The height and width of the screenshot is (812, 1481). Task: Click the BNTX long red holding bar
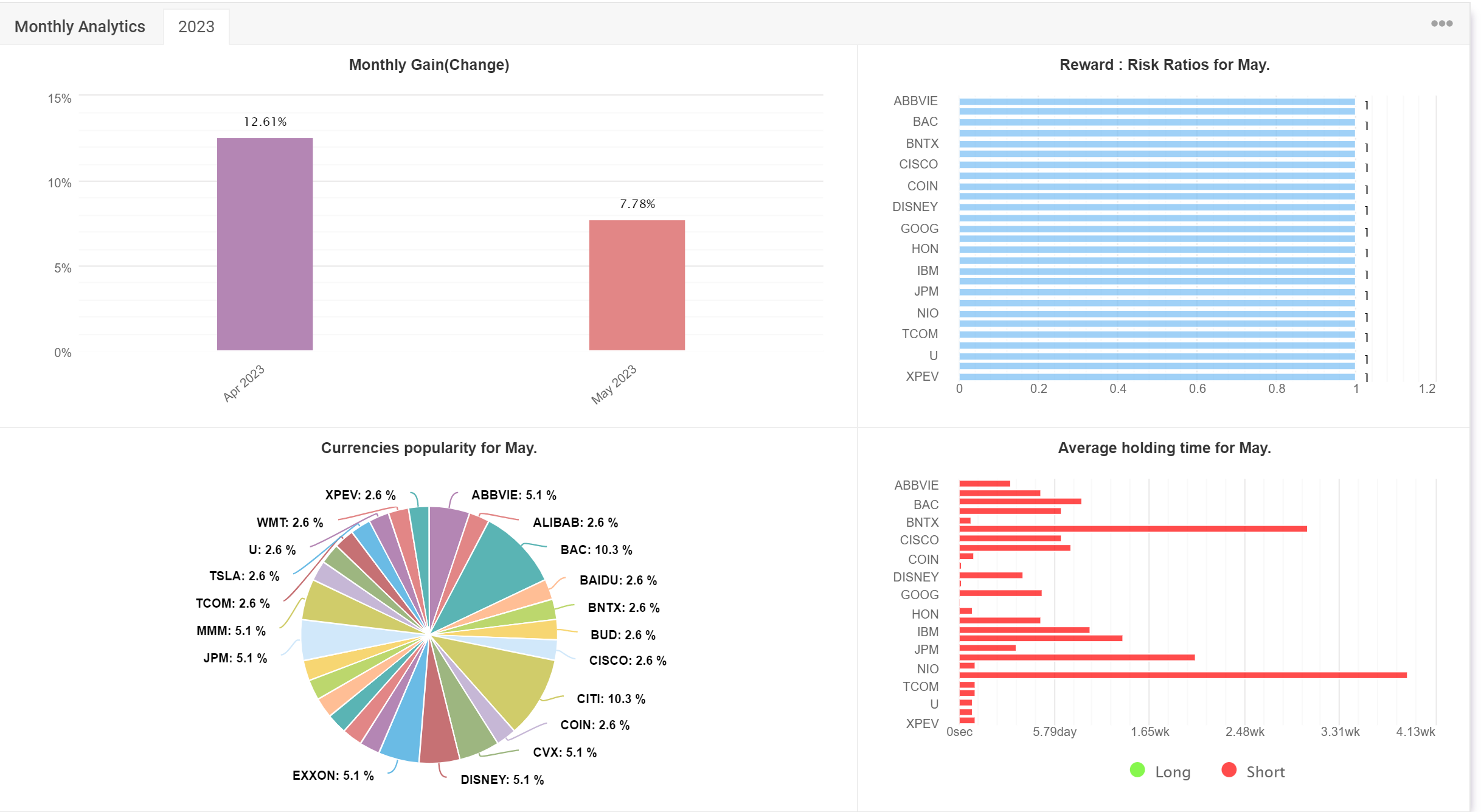1133,529
